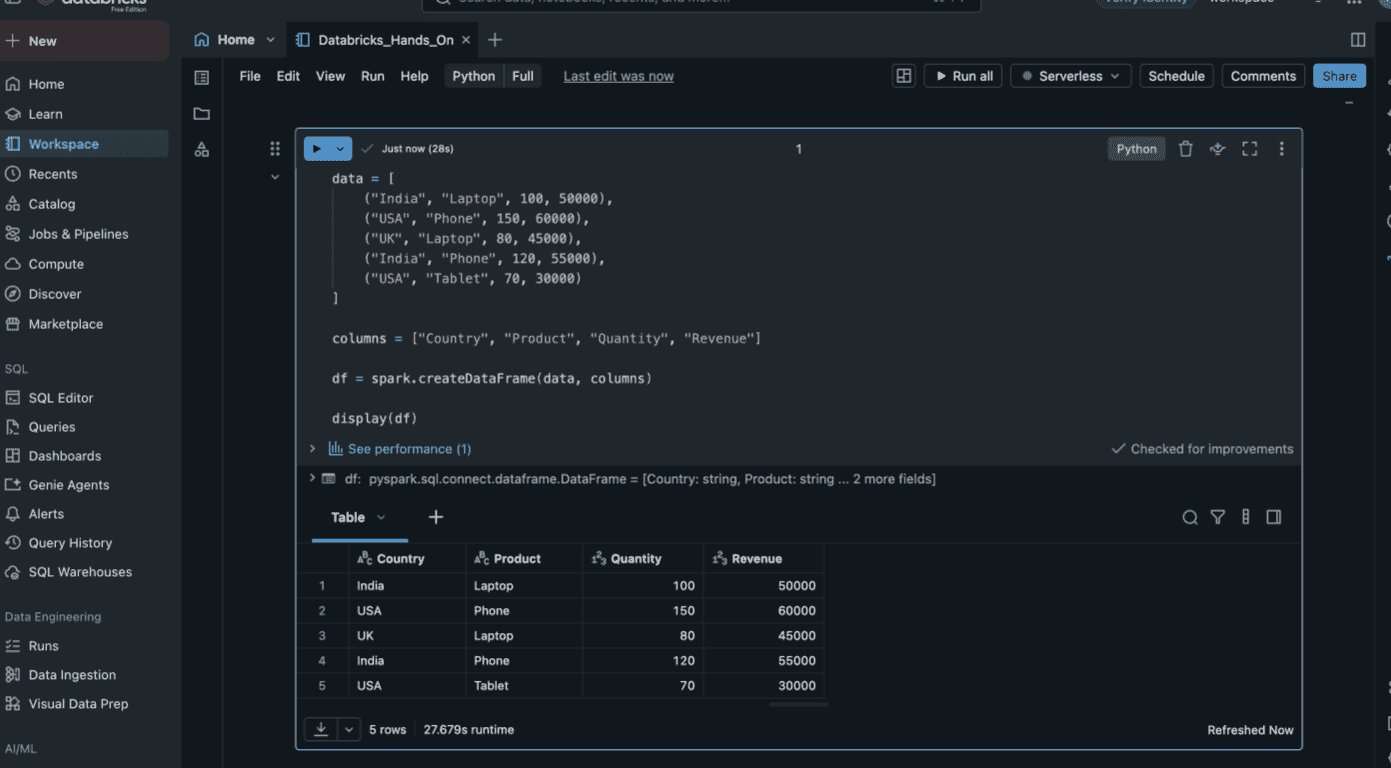Click the 60000 revenue cell
Image resolution: width=1391 pixels, height=768 pixels.
click(x=764, y=611)
